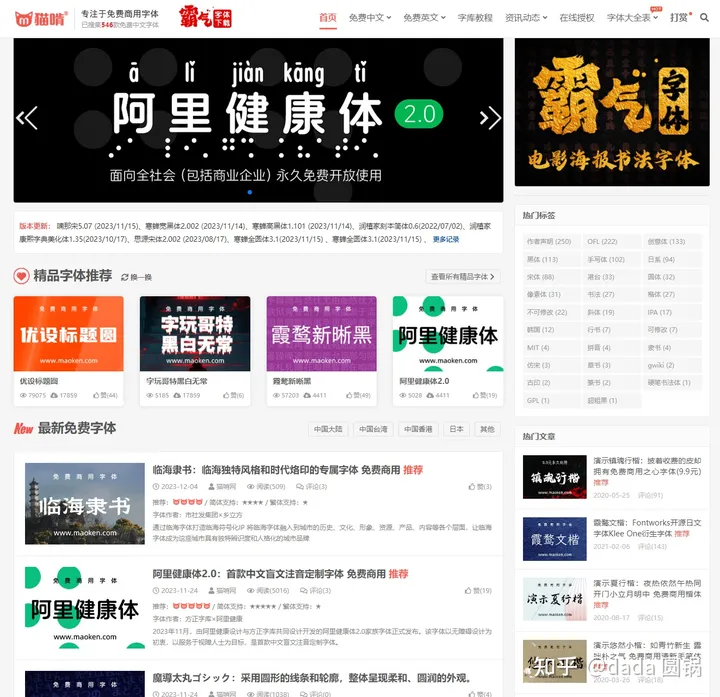The height and width of the screenshot is (697, 720).
Task: Go to previous slide with left double-chevron arrow
Action: coord(27,118)
